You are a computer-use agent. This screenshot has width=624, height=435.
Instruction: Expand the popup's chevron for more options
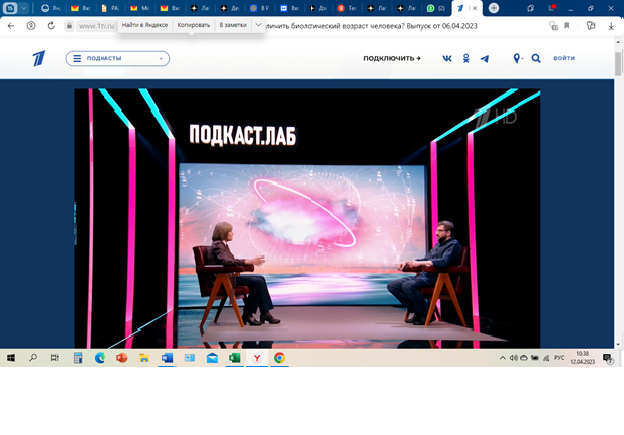click(x=258, y=25)
